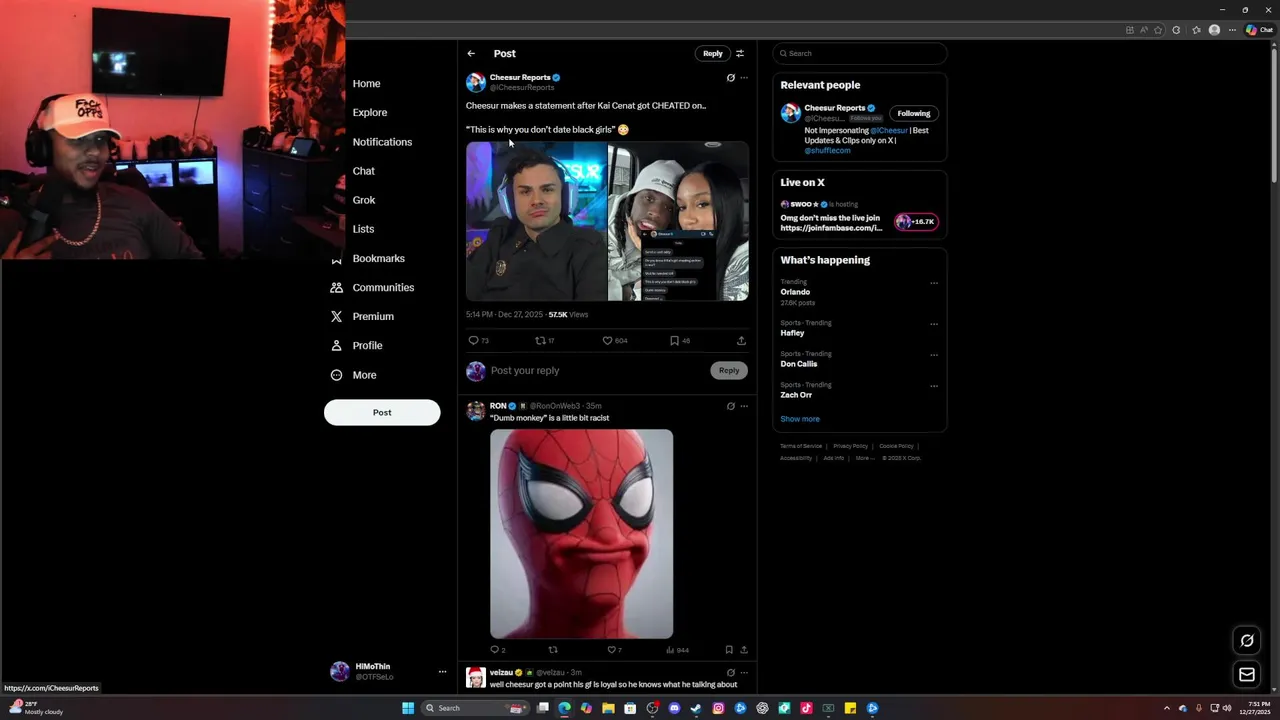
Task: Bookmark the post with 46 bookmarks
Action: [x=674, y=340]
